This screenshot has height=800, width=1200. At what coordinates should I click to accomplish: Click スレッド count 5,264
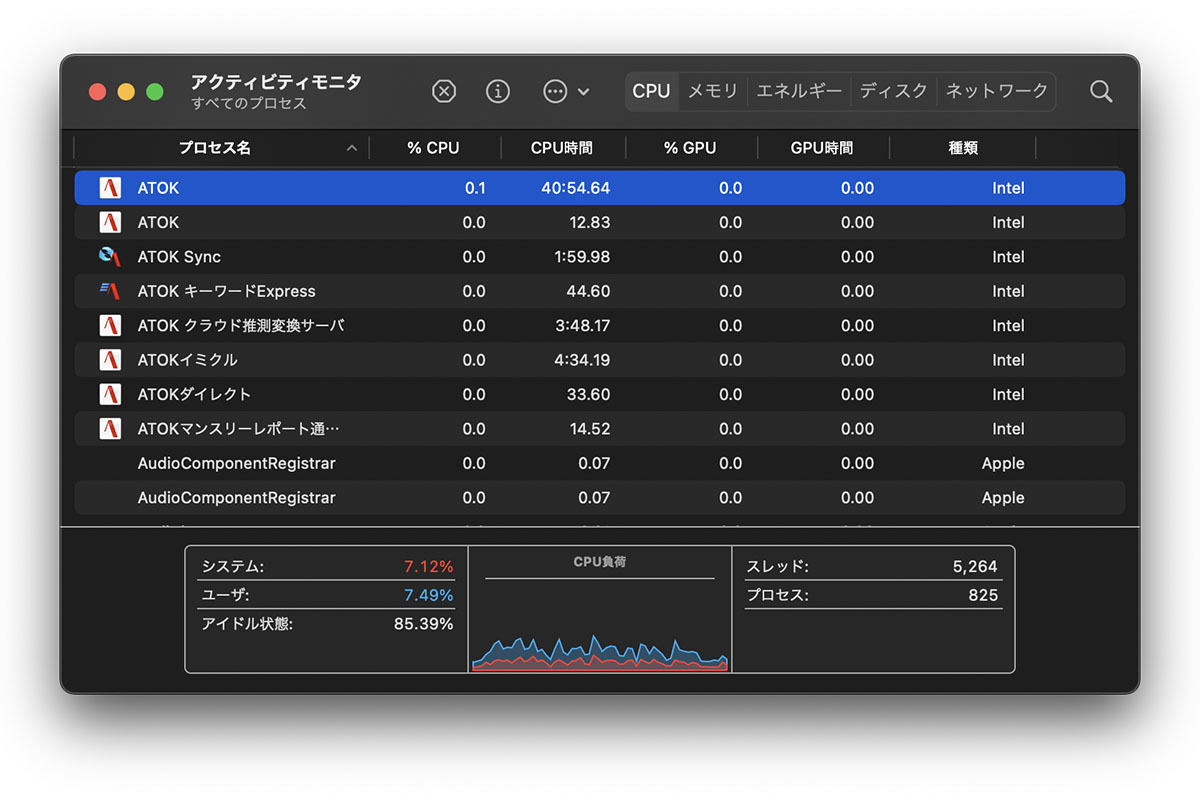pos(975,566)
